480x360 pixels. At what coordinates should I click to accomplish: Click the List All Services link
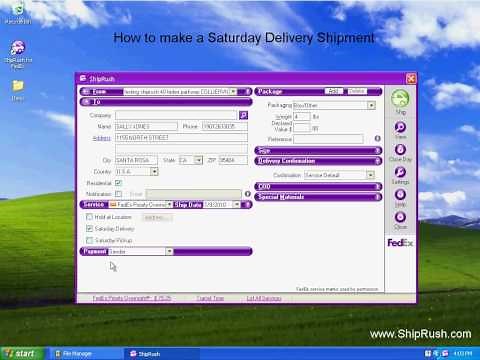264,298
